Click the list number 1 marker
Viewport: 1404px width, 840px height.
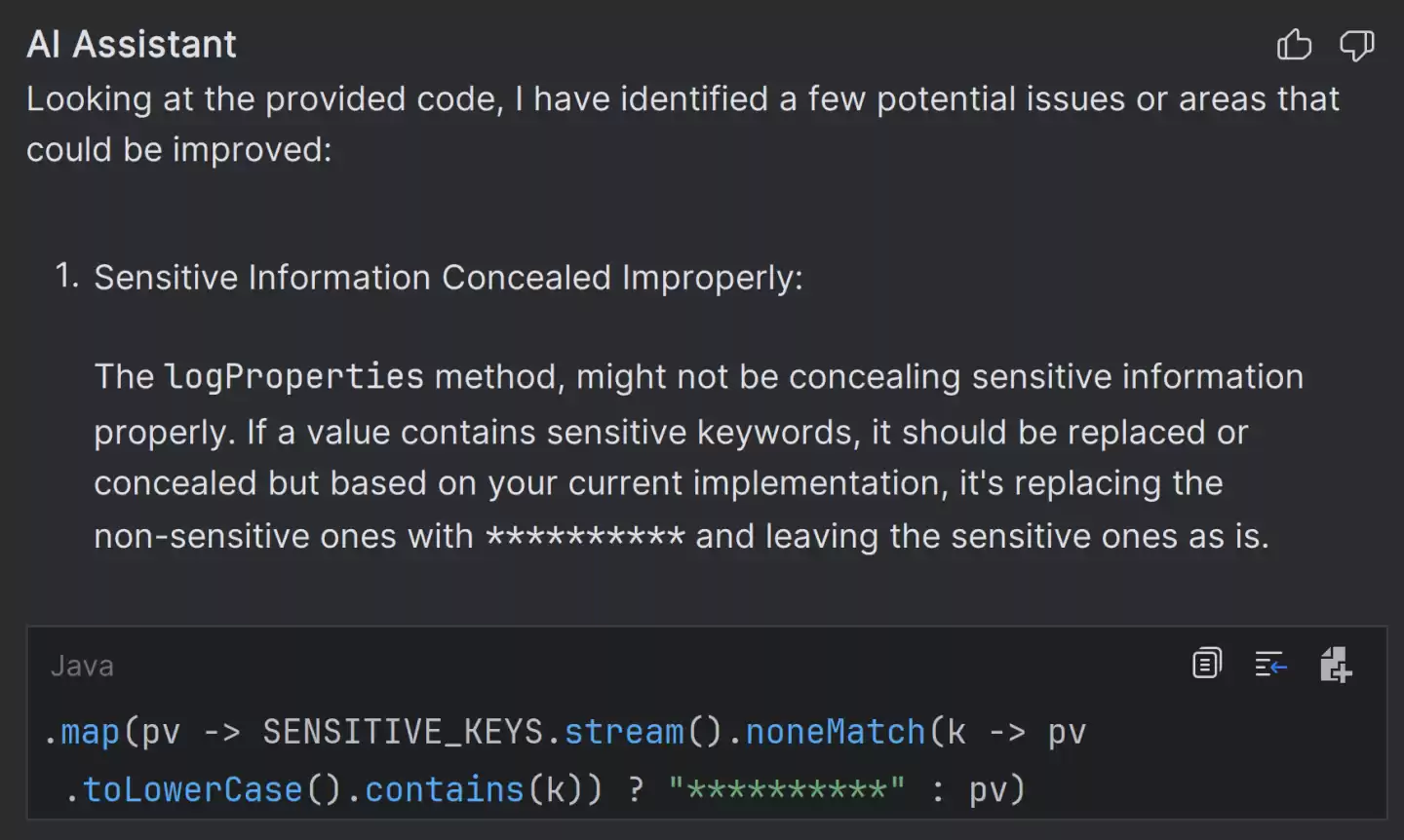[66, 277]
